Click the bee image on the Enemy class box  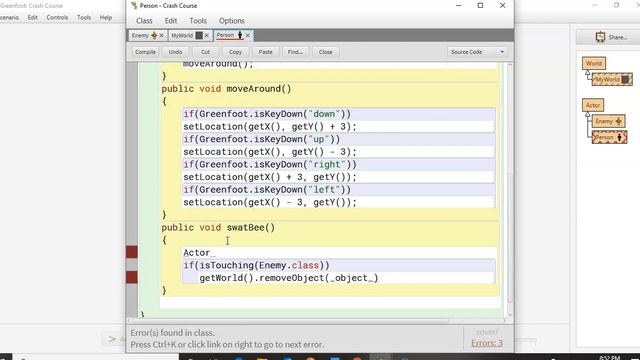(x=618, y=121)
